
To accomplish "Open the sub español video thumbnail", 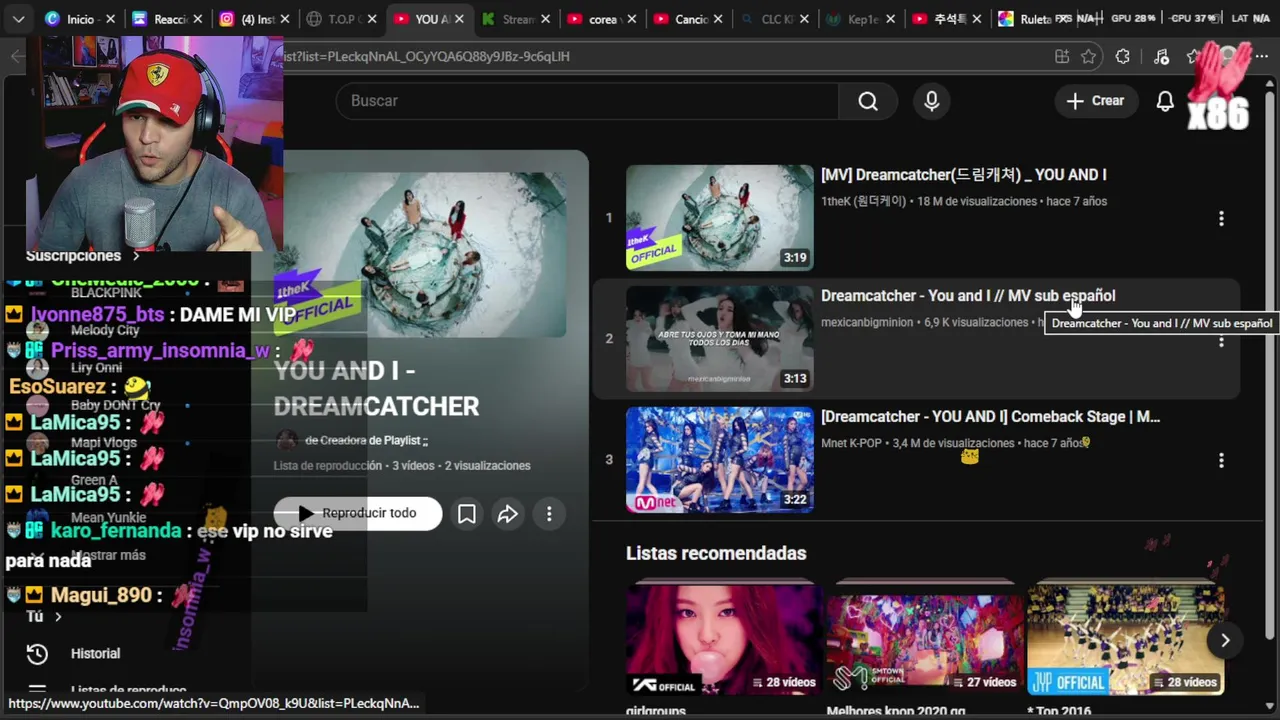I will [x=720, y=338].
